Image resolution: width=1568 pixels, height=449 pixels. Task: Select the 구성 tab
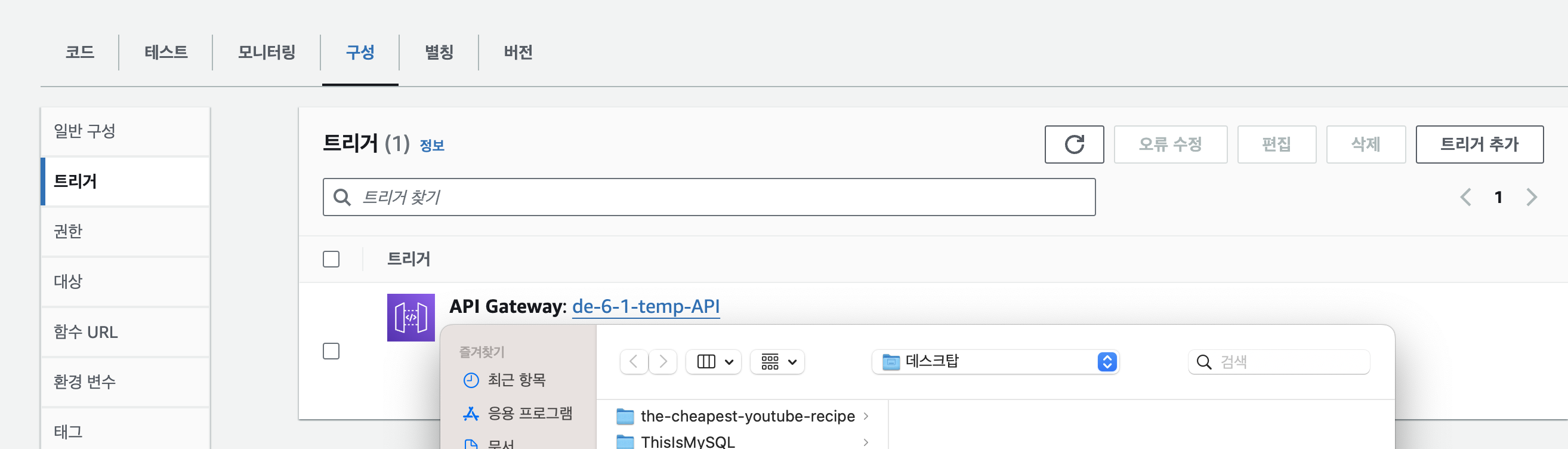tap(360, 53)
